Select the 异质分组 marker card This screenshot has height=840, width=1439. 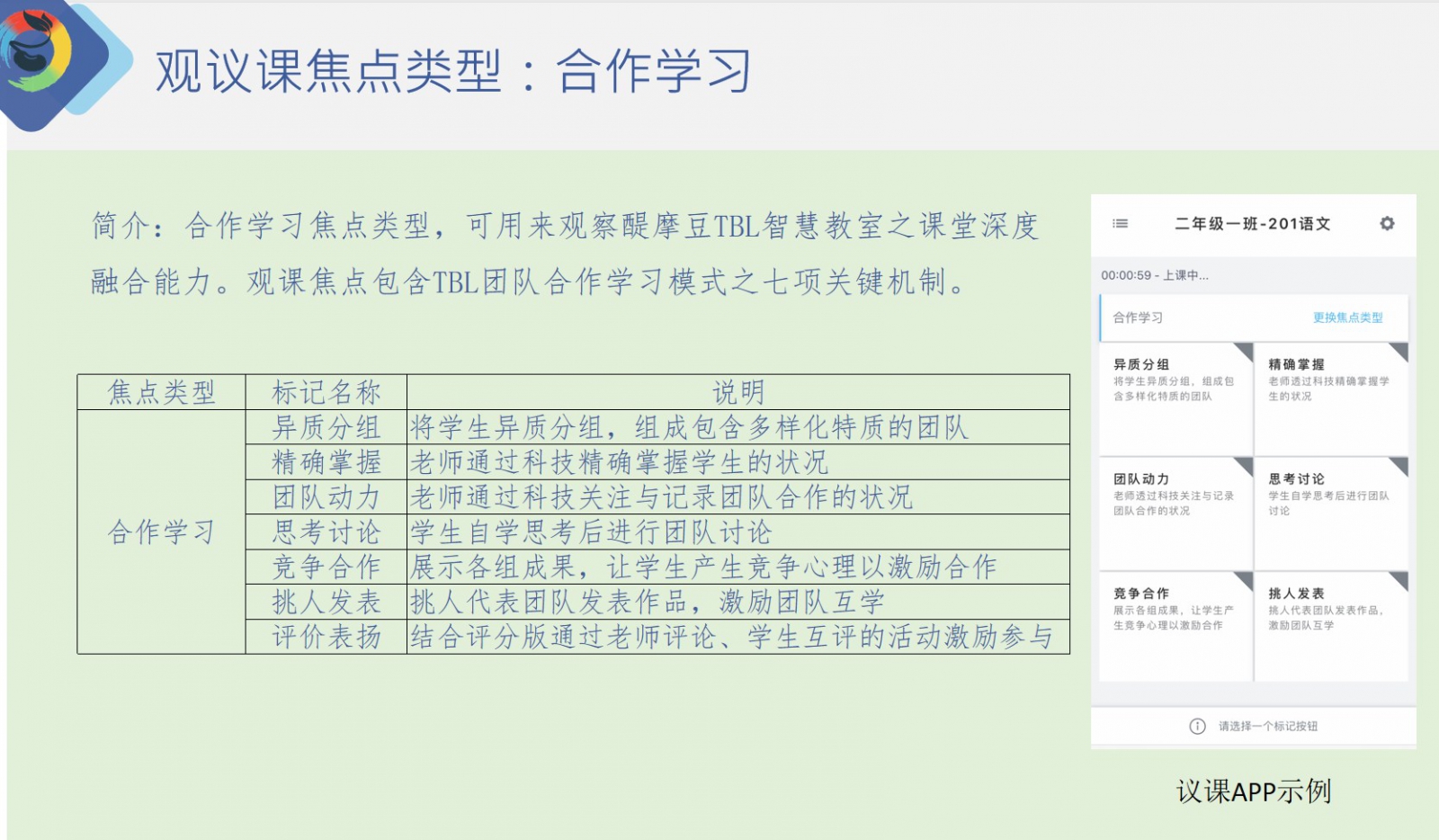(1175, 398)
